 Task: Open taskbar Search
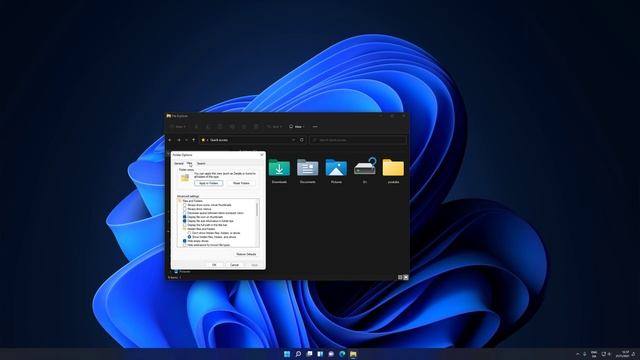[298, 354]
